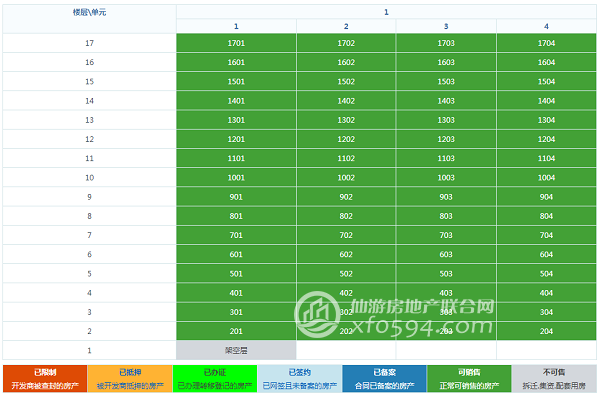Select the 不可售 gray legend box
The height and width of the screenshot is (396, 600).
click(x=554, y=379)
